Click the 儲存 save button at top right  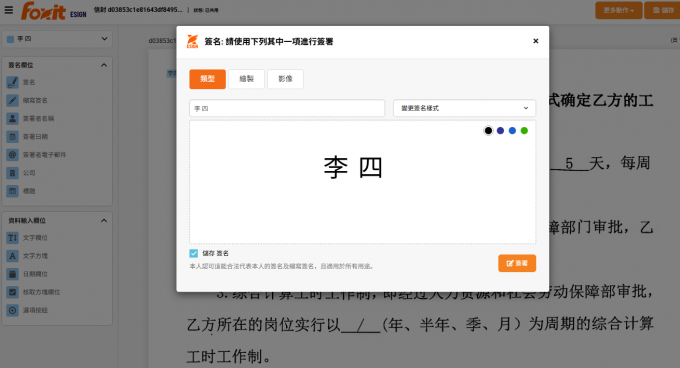pyautogui.click(x=663, y=10)
